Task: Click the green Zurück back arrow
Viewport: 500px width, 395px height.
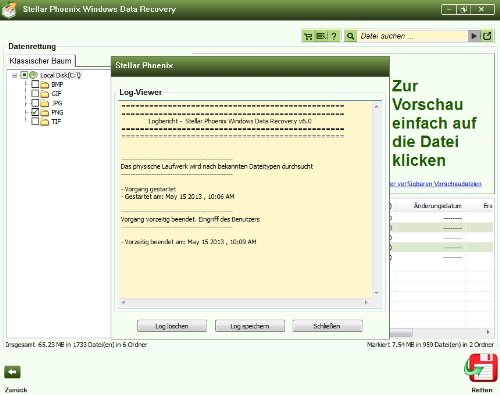Action: tap(12, 372)
